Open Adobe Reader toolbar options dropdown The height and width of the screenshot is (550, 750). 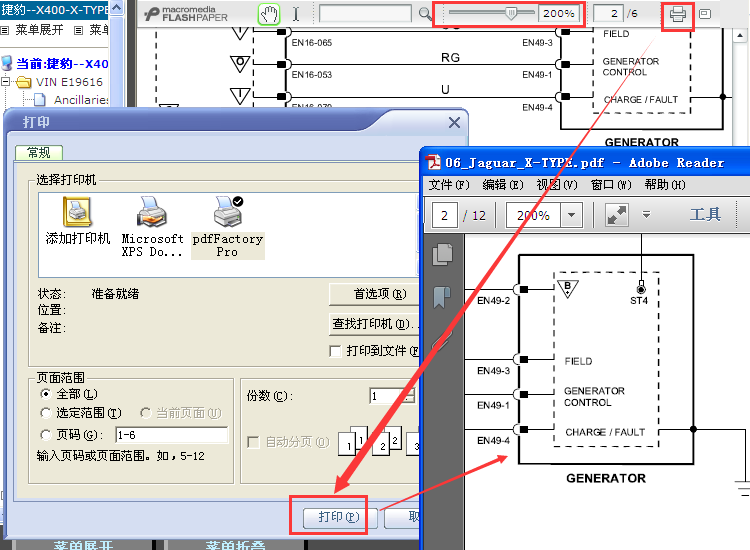[x=646, y=215]
